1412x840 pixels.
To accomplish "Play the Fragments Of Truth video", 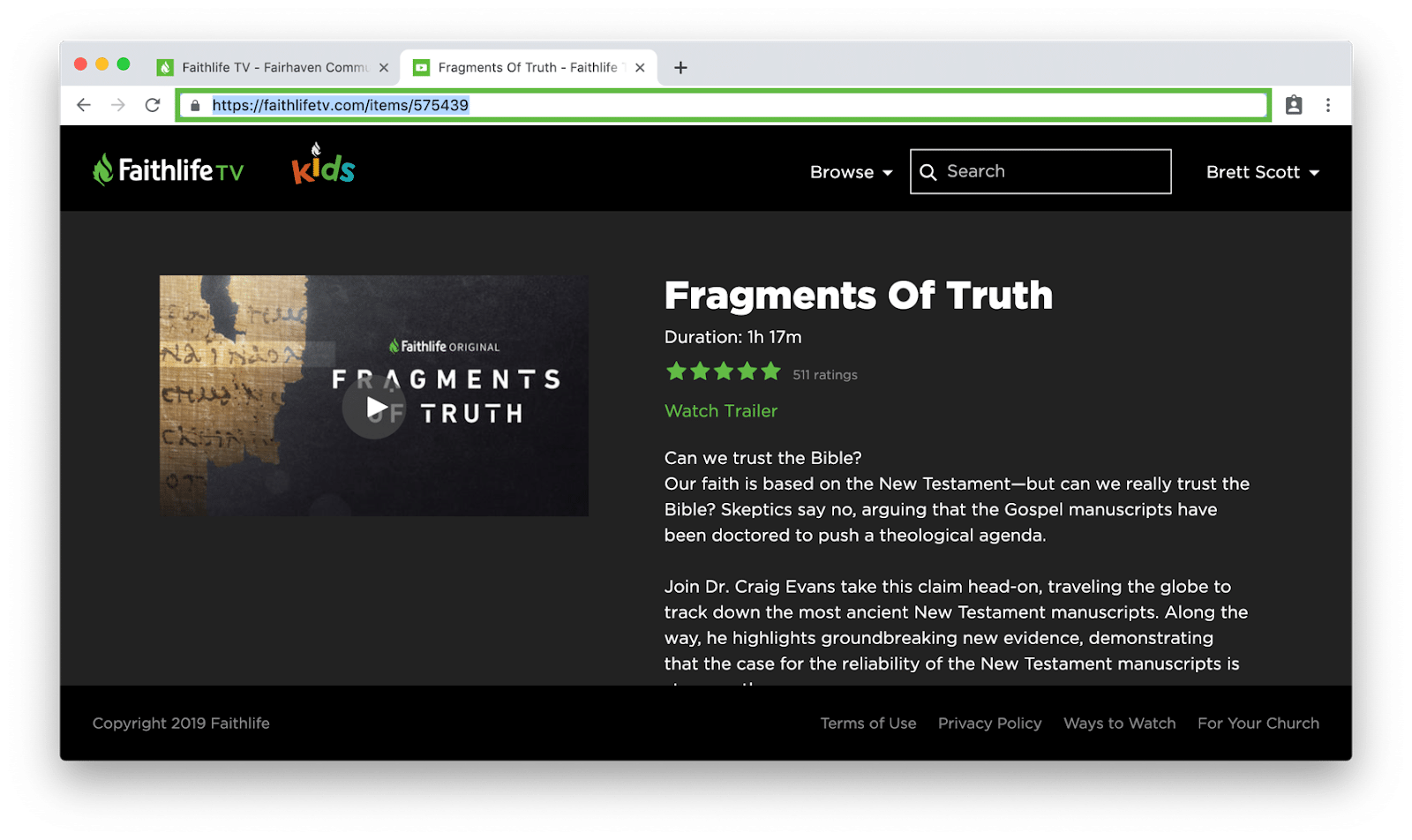I will [374, 407].
